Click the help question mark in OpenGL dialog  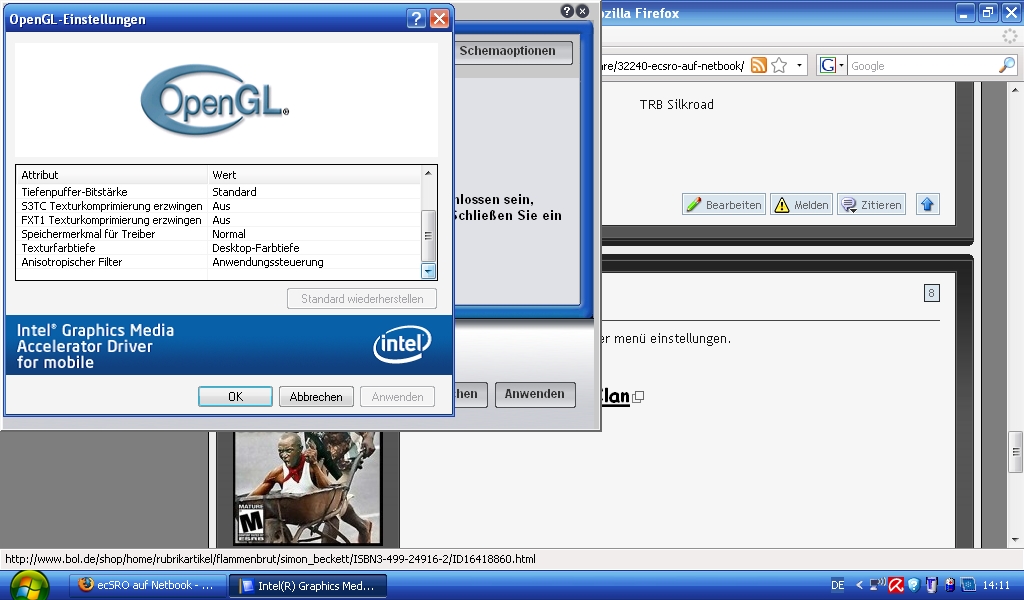(x=416, y=19)
